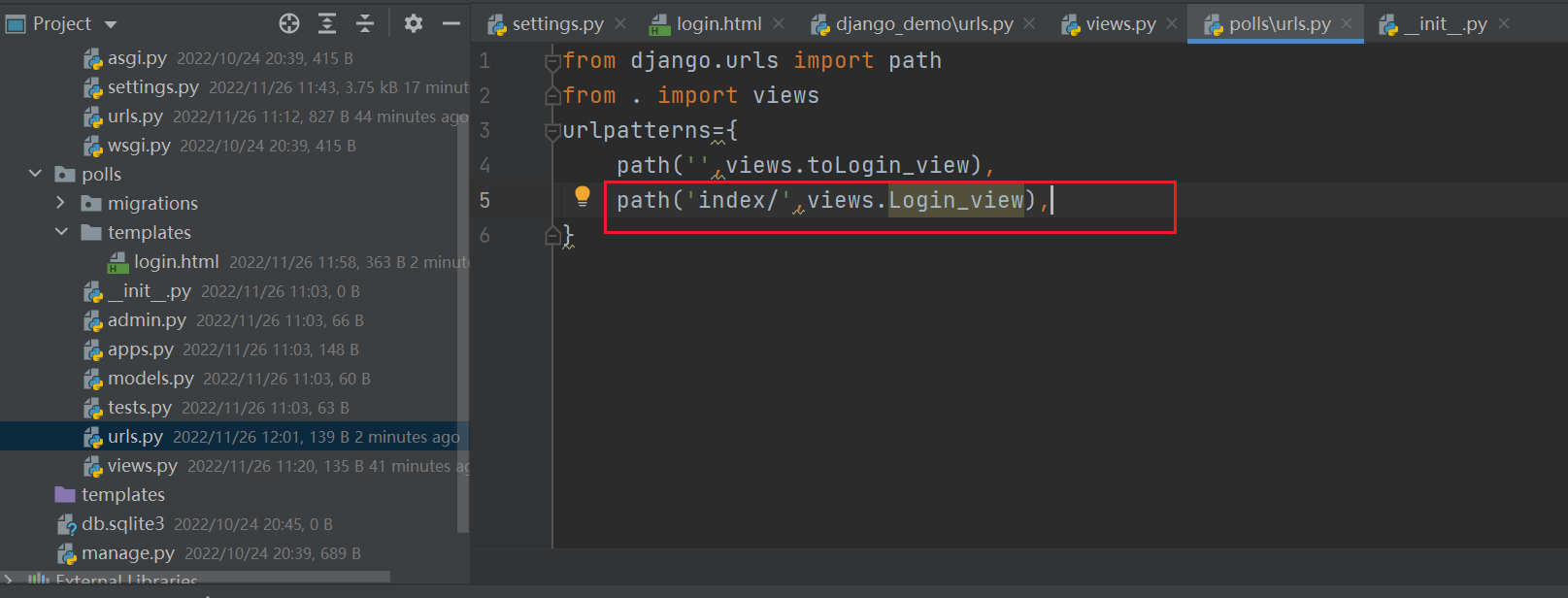Image resolution: width=1568 pixels, height=598 pixels.
Task: Switch to the __init__.py editor tab
Action: [1446, 23]
